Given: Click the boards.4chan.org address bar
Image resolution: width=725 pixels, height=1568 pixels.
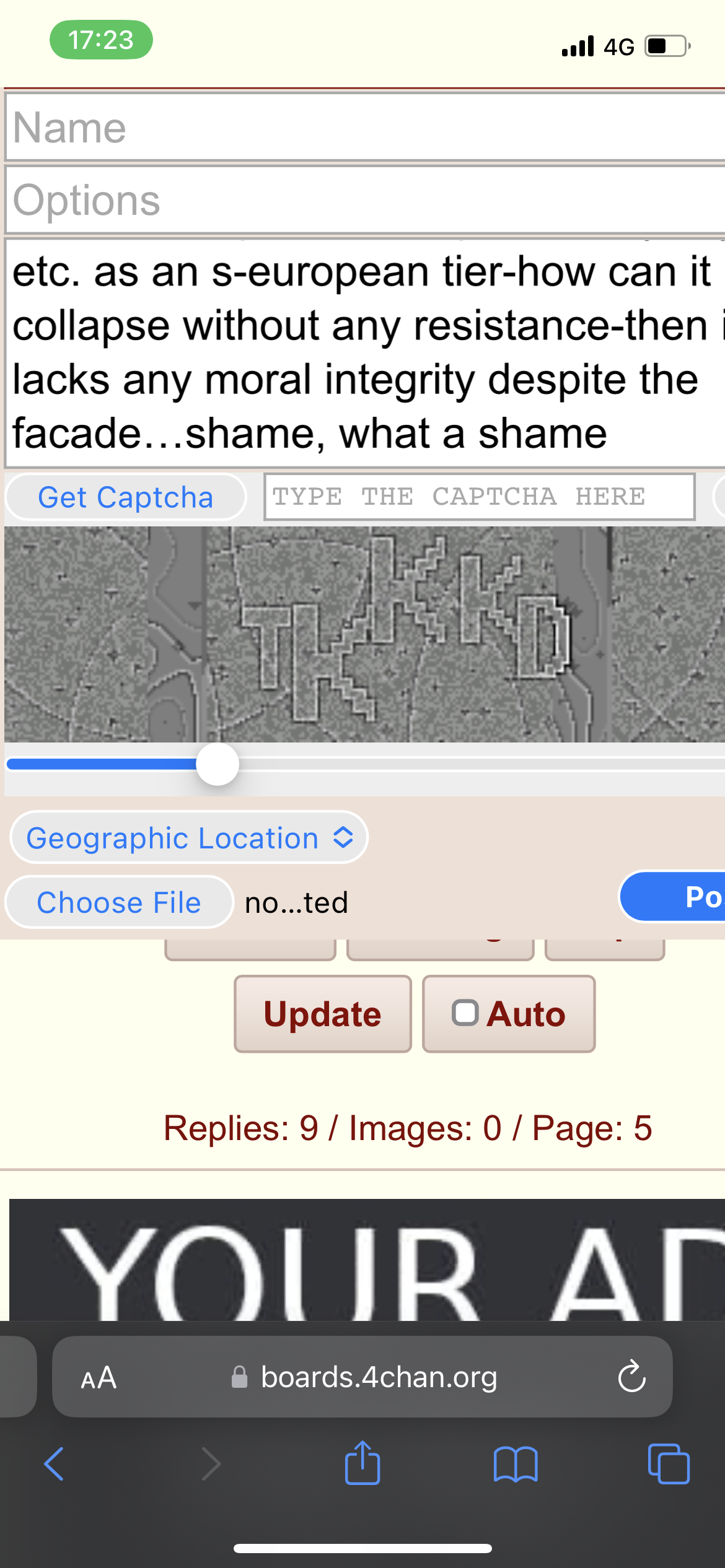Looking at the screenshot, I should pos(362,1377).
